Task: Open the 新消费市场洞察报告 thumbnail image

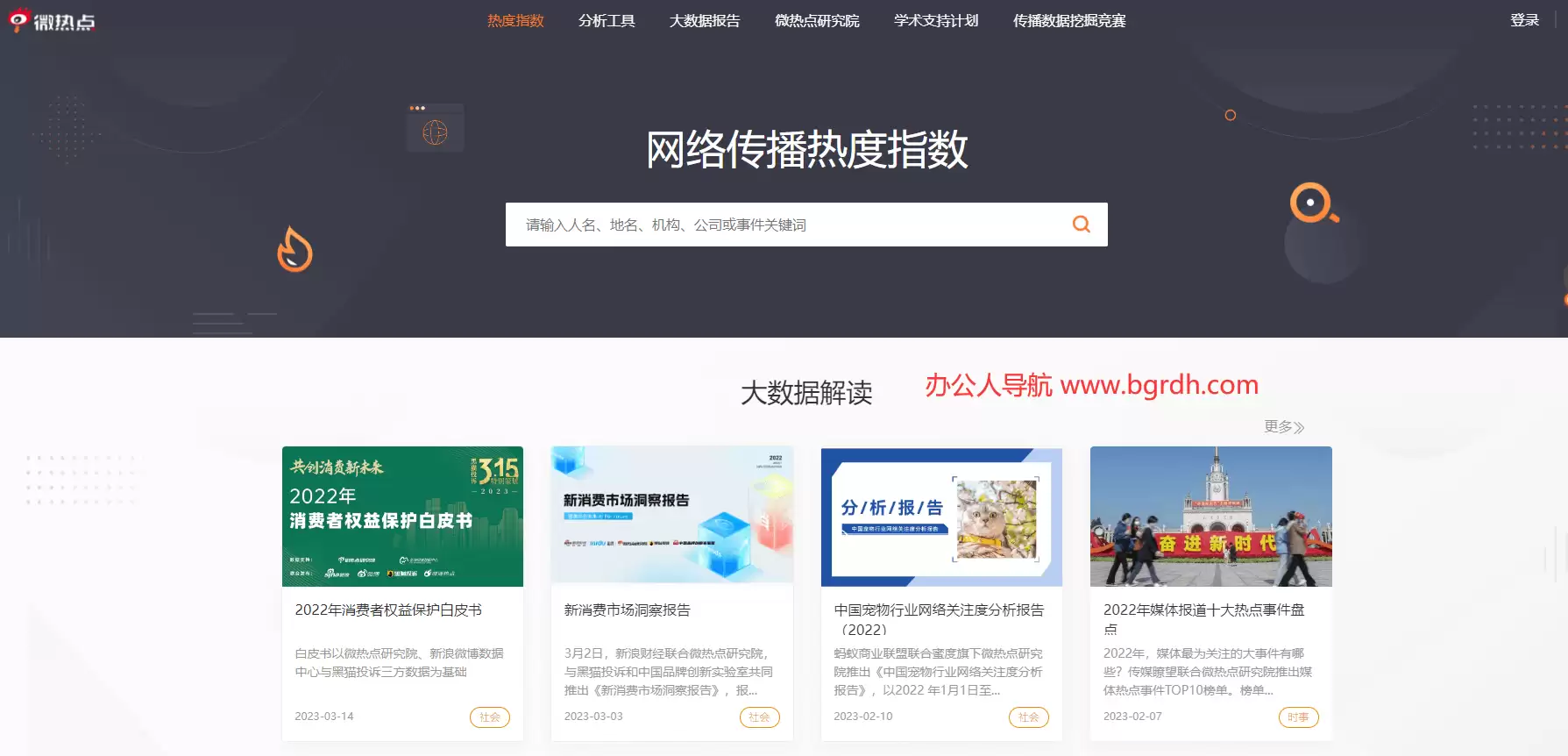Action: [672, 517]
